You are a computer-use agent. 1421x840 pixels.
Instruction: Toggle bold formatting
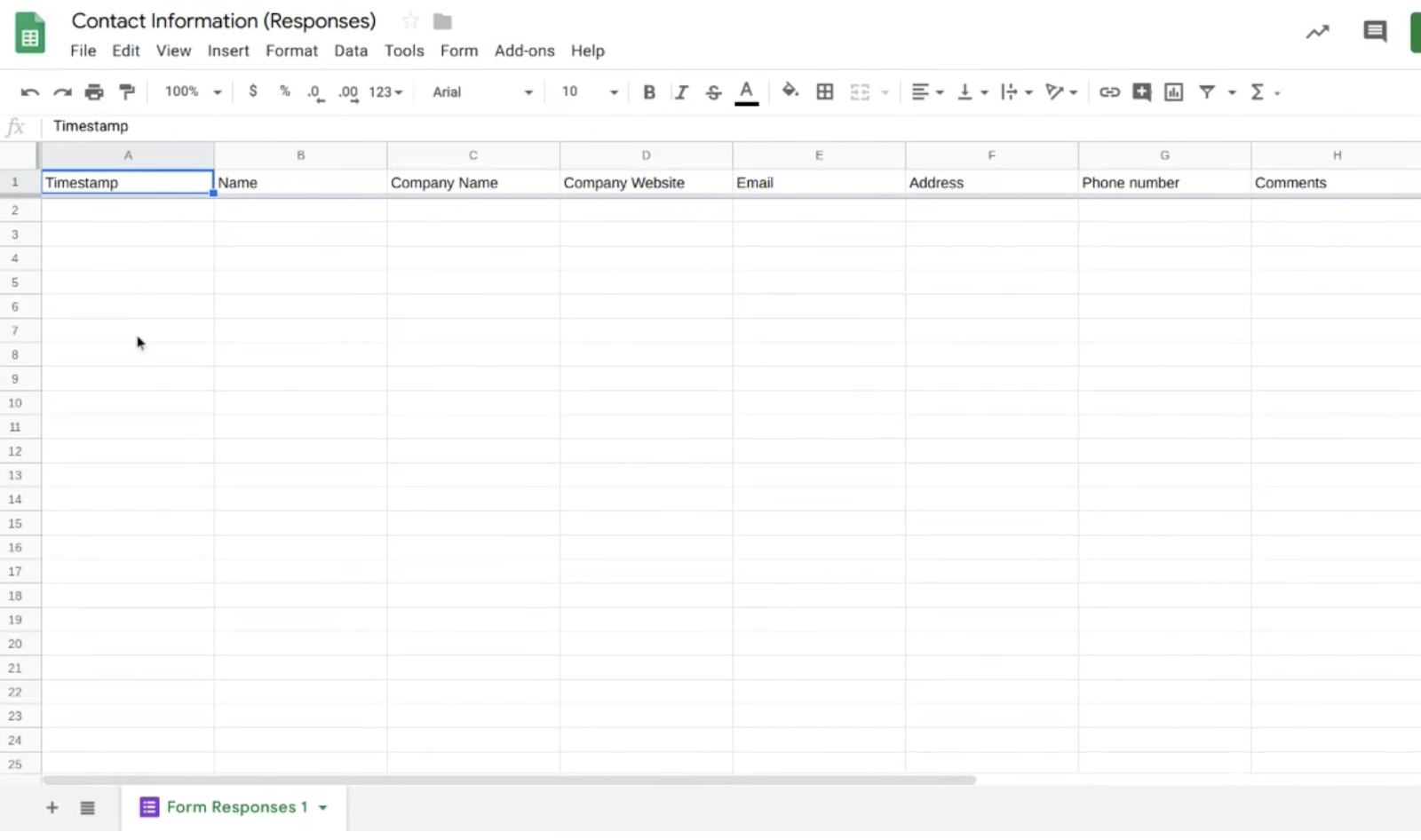tap(649, 91)
